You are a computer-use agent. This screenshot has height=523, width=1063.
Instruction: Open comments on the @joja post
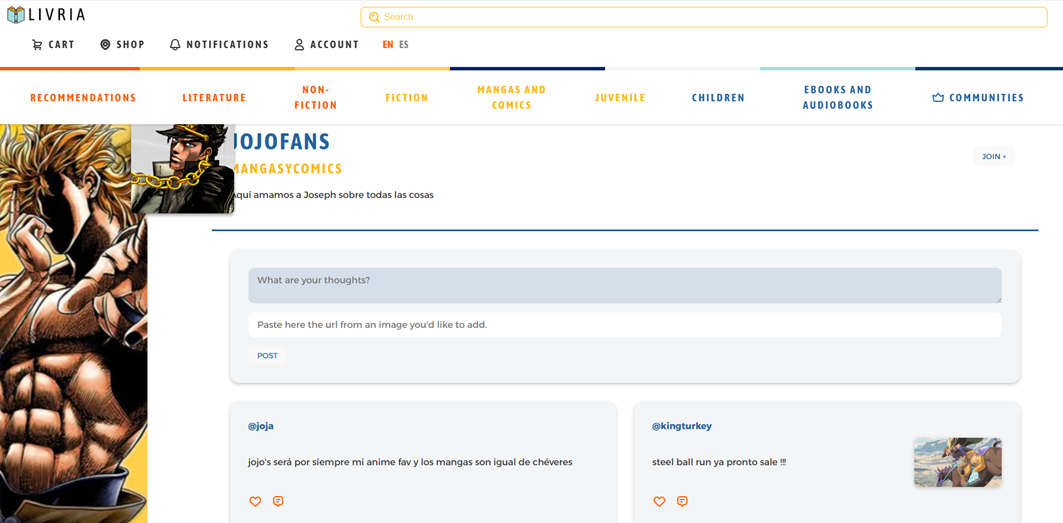click(278, 501)
